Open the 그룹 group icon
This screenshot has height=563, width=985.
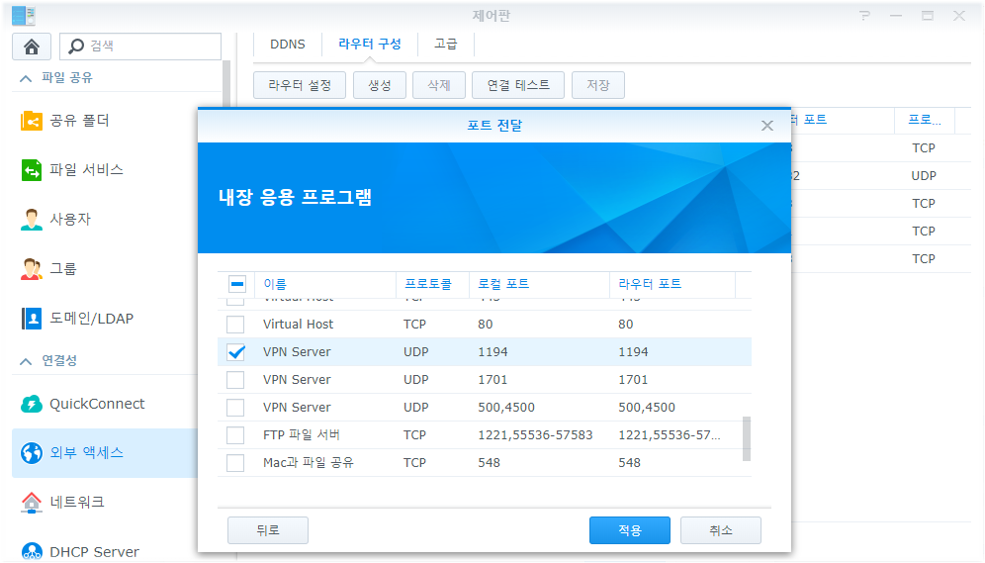point(31,269)
